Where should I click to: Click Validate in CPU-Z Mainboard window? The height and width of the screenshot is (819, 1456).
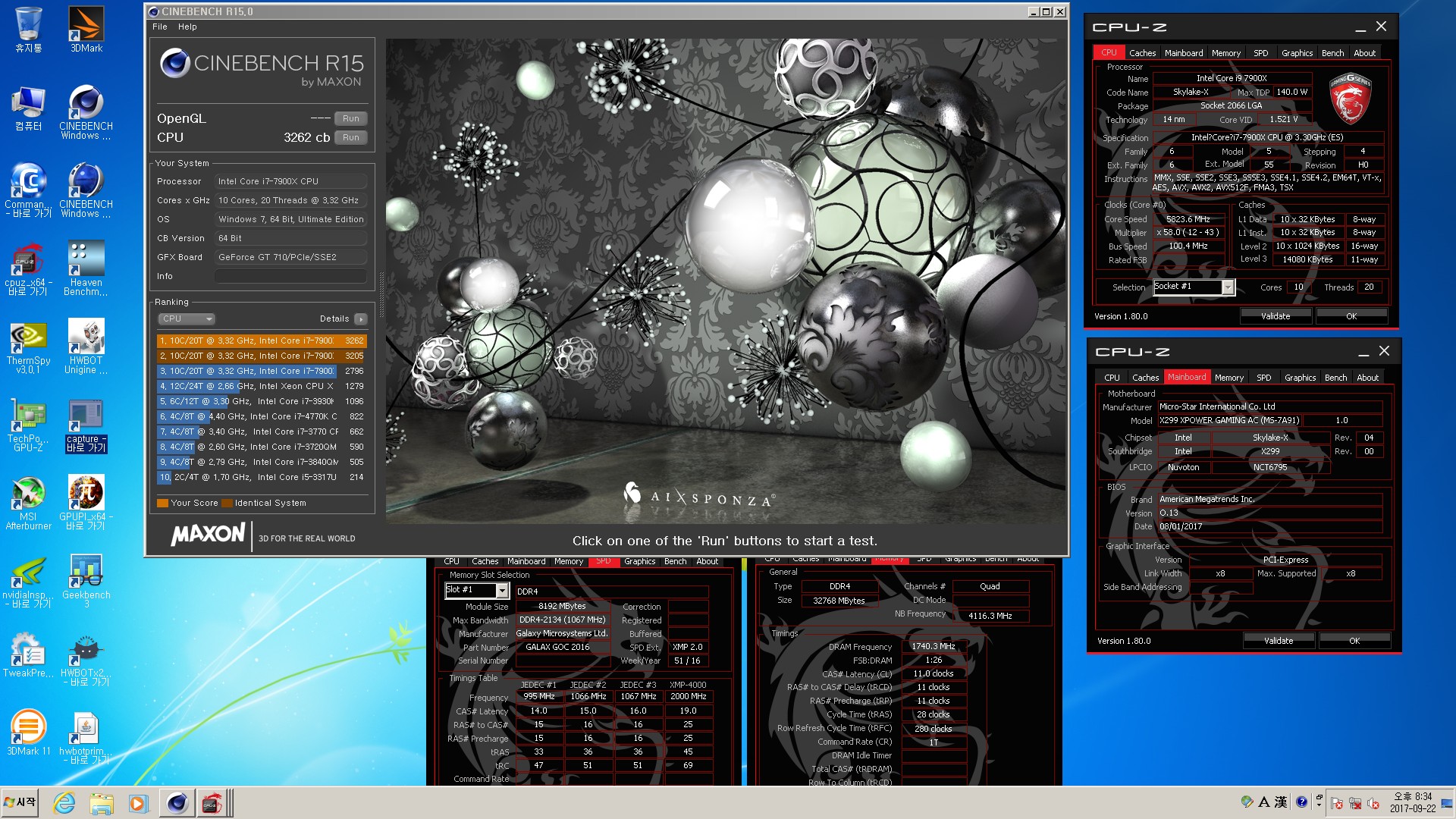tap(1278, 641)
